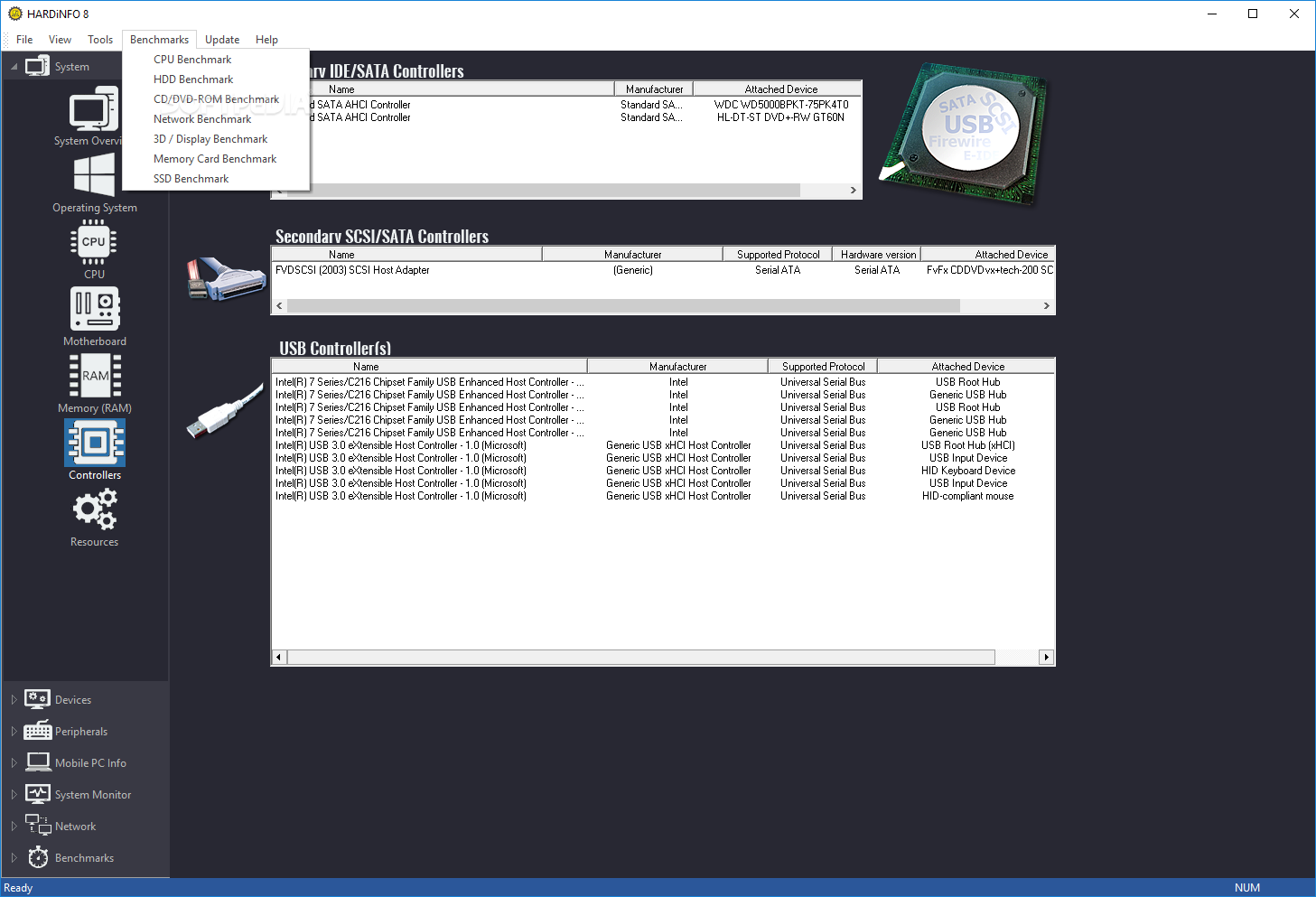
Task: Click Manufacturer header in USB Controllers table
Action: tap(677, 366)
